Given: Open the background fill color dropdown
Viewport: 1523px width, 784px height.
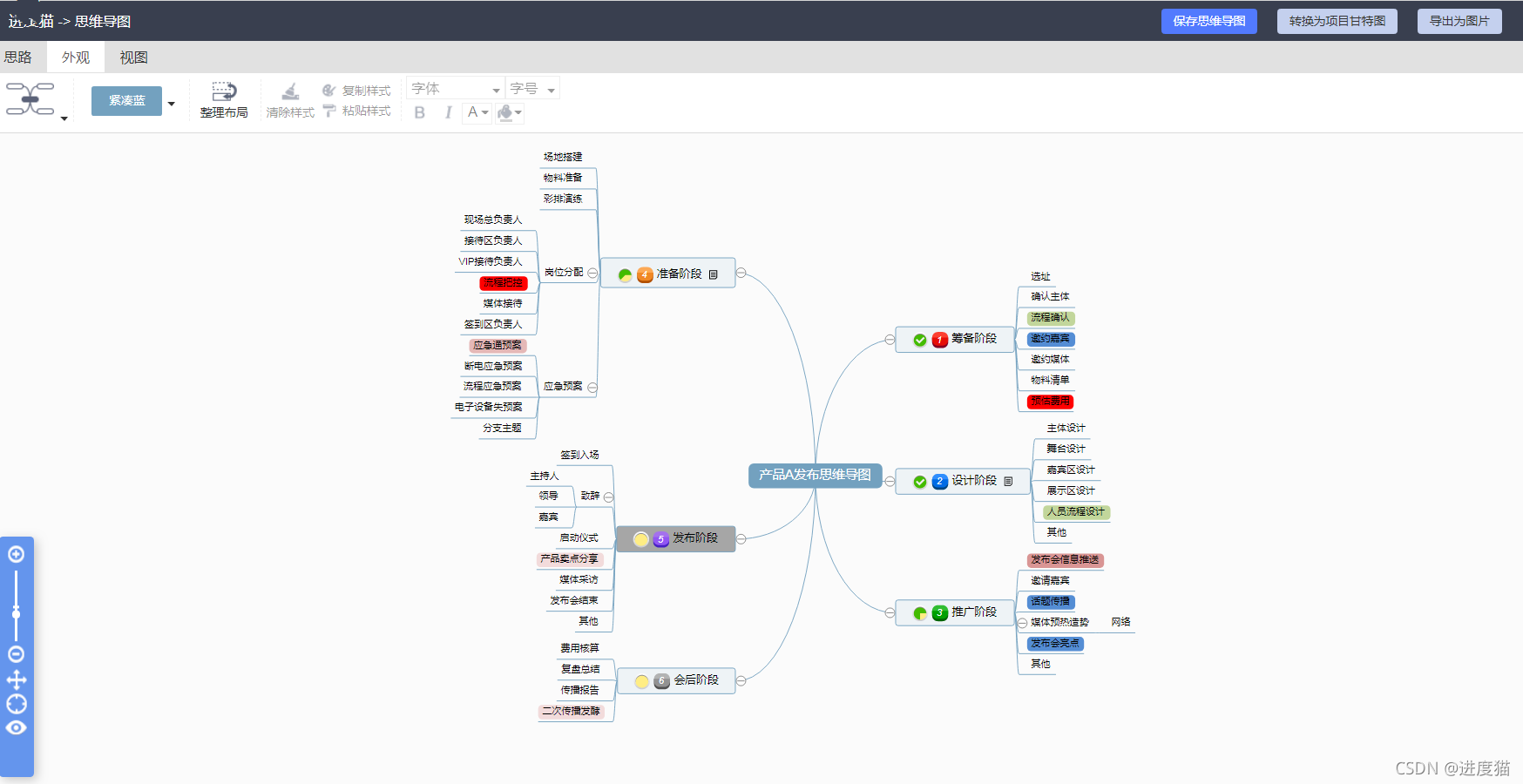Looking at the screenshot, I should (510, 112).
